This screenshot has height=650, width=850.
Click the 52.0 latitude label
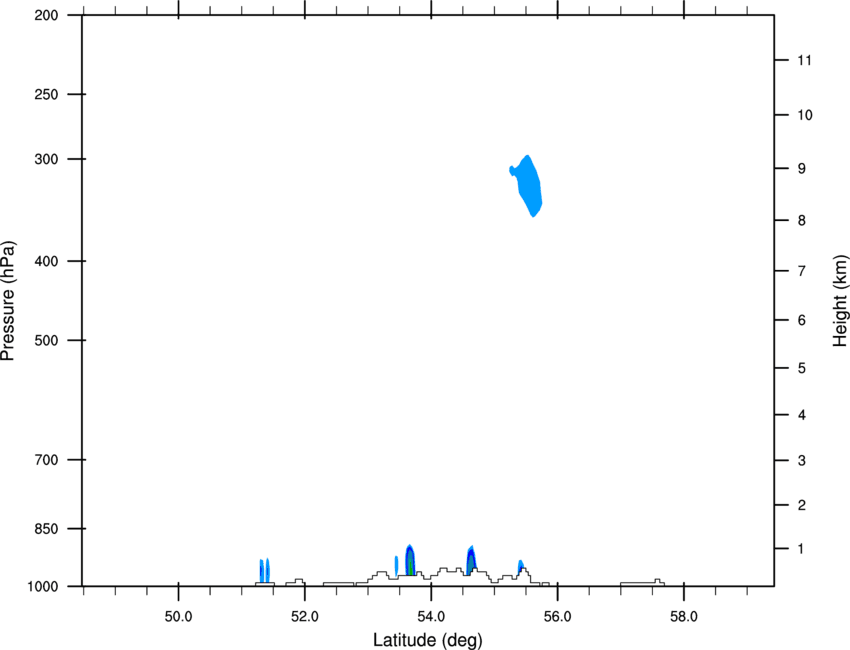305,617
